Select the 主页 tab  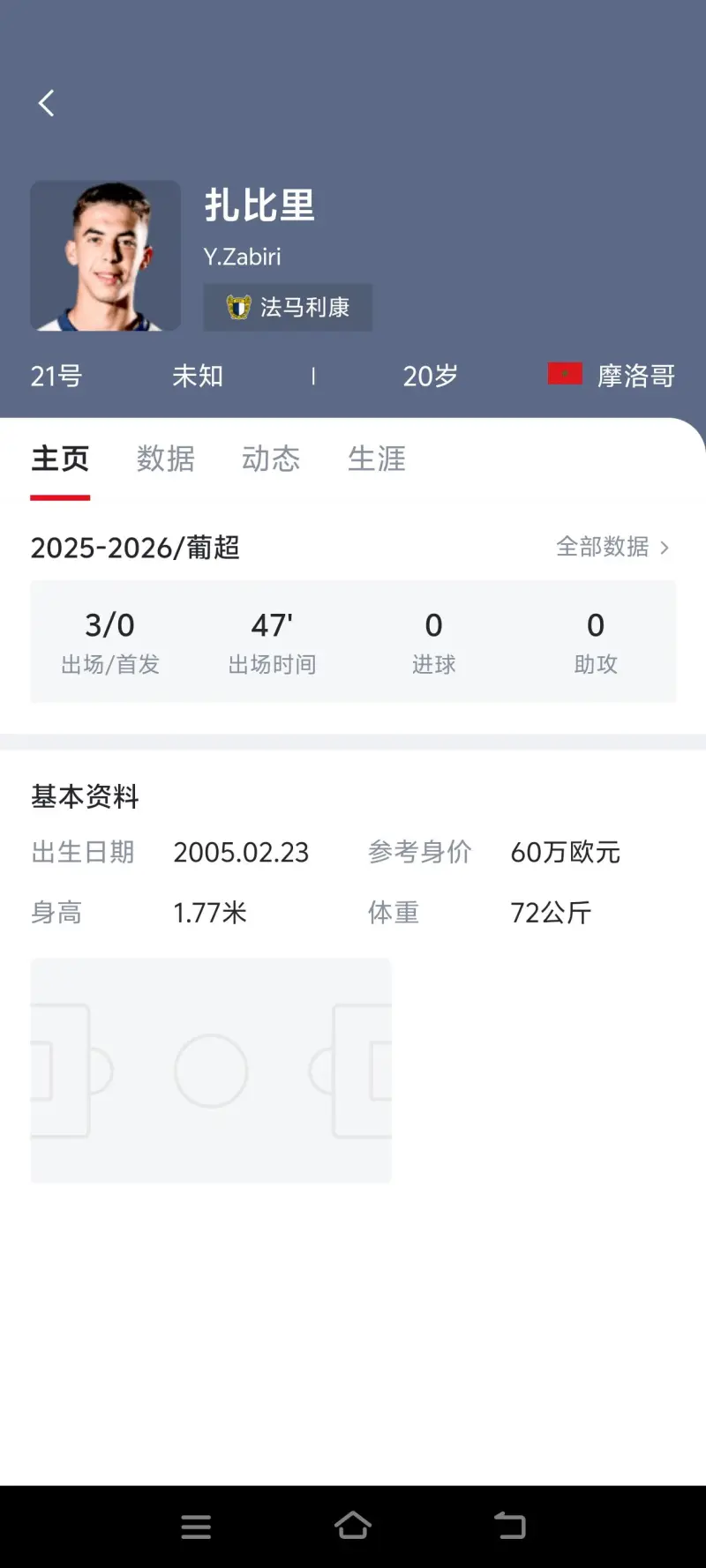60,459
